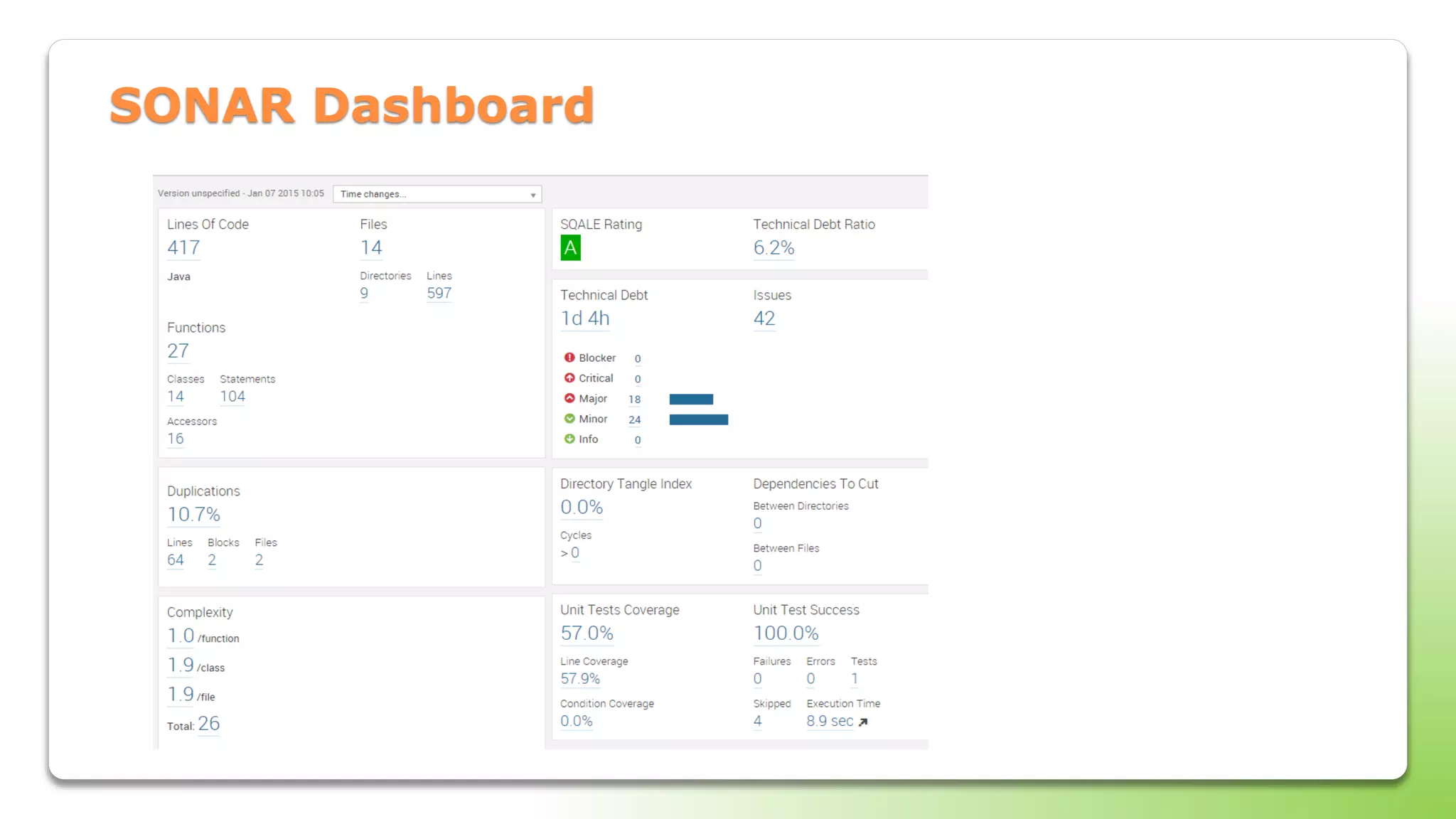Click the Blocker severity icon
The image size is (1456, 819).
tap(569, 358)
